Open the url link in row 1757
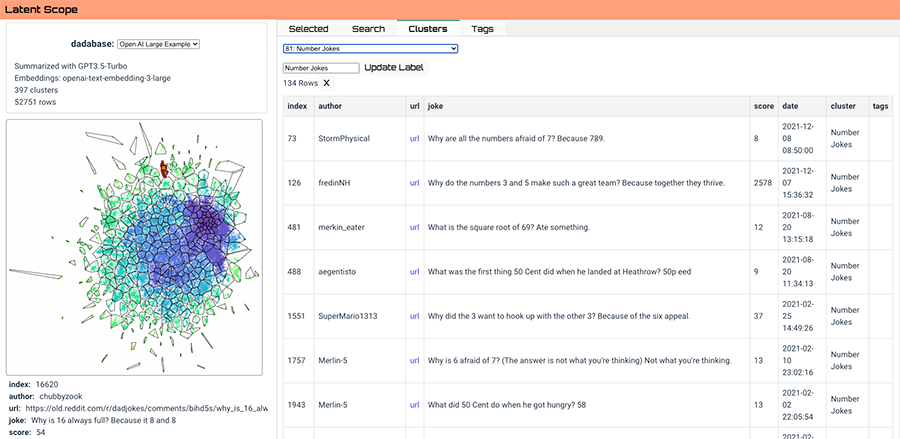 (414, 360)
